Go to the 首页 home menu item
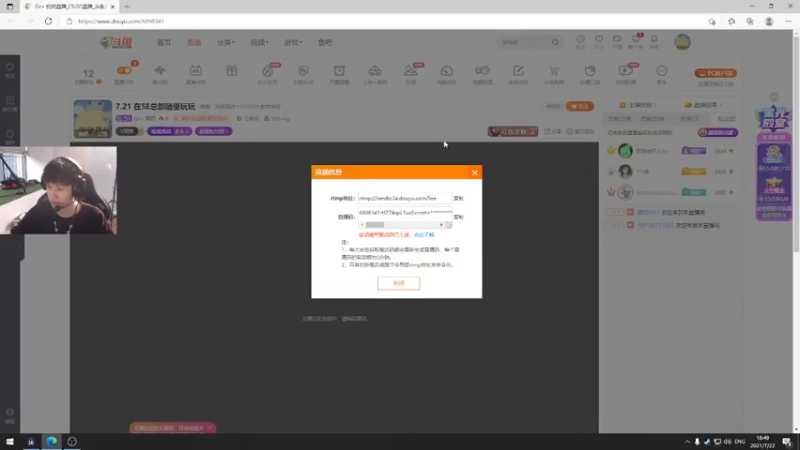Screen dimensions: 800x450 [x=164, y=42]
